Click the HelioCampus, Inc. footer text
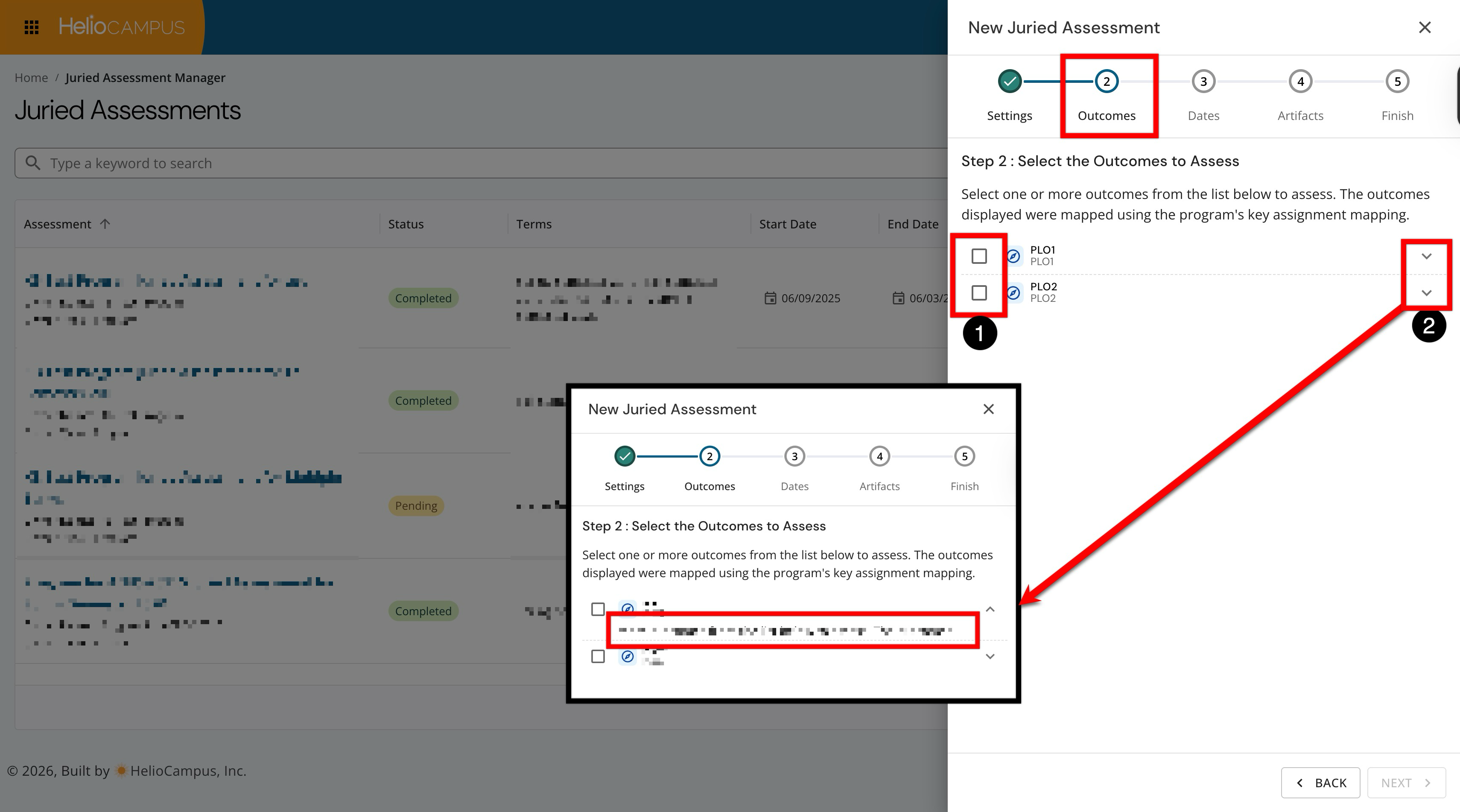This screenshot has width=1460, height=812. [x=188, y=771]
